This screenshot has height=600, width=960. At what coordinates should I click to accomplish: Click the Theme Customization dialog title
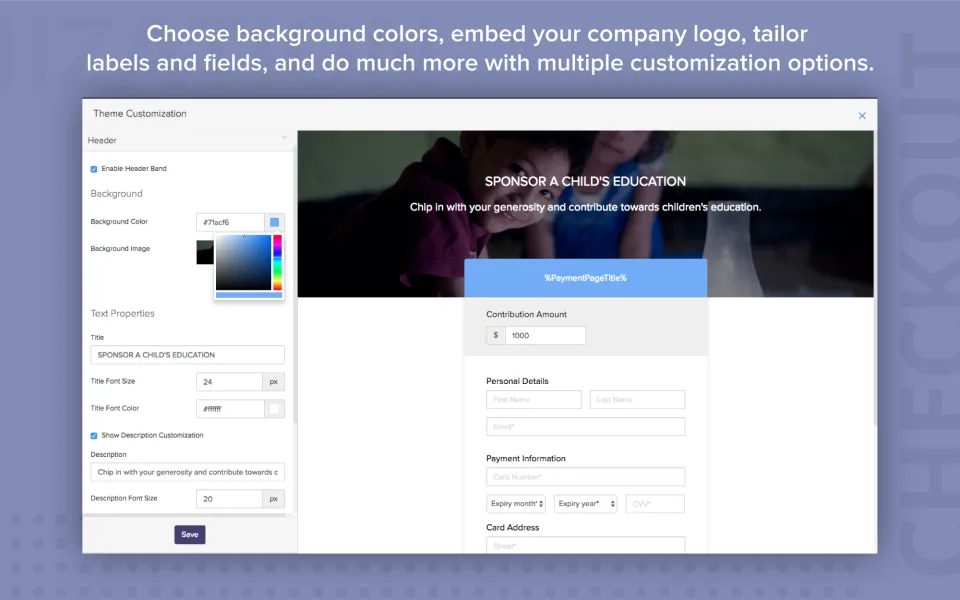[140, 114]
